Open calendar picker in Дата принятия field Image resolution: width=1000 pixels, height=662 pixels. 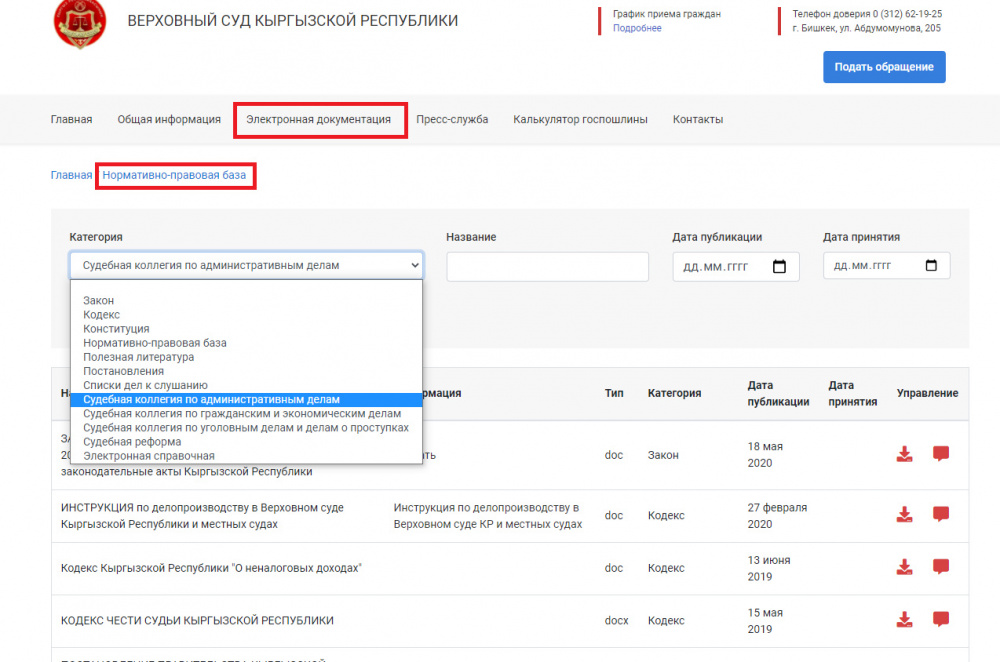click(x=931, y=266)
